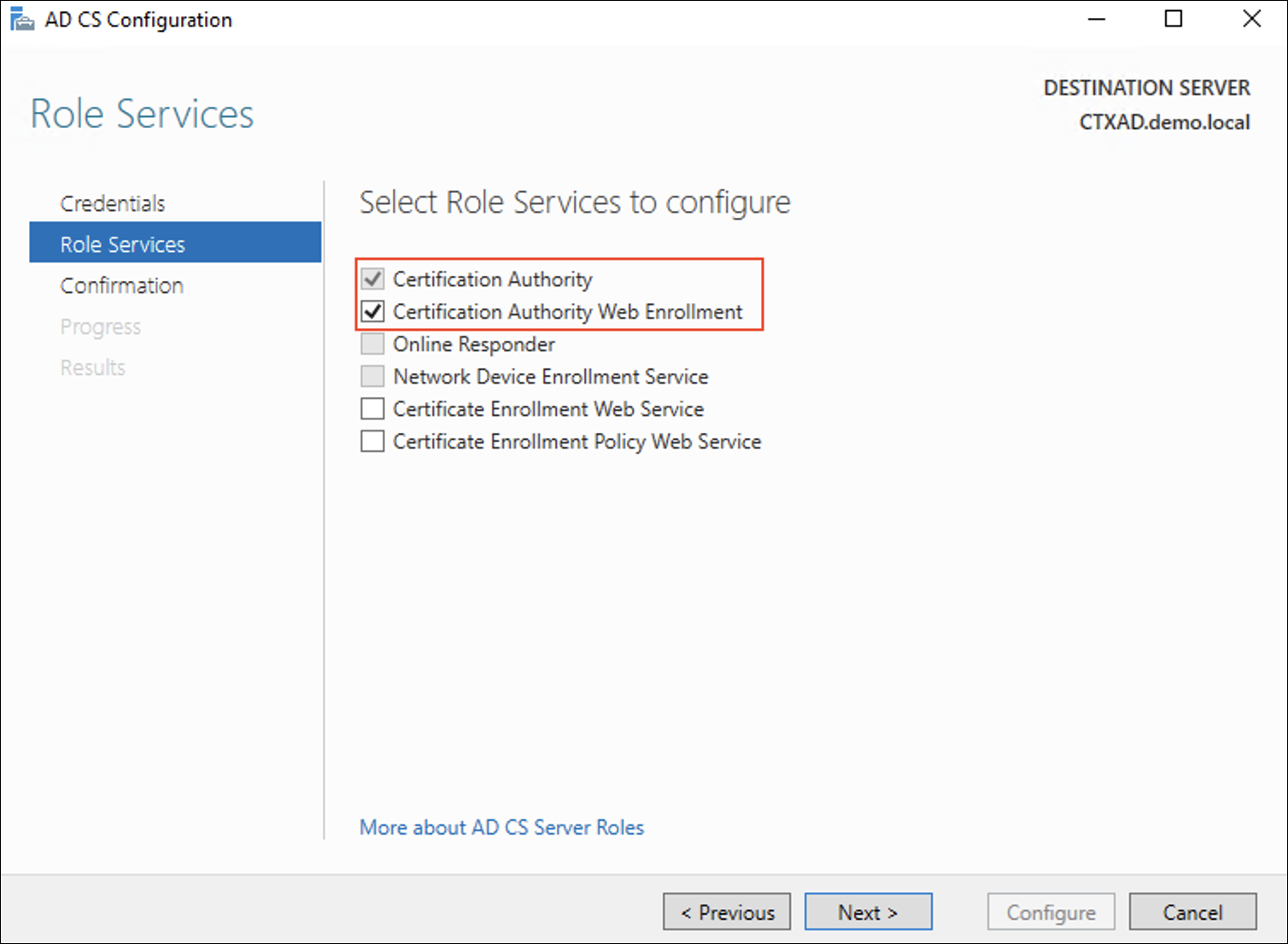
Task: Check Certificate Enrollment Policy Web Service
Action: click(x=372, y=442)
